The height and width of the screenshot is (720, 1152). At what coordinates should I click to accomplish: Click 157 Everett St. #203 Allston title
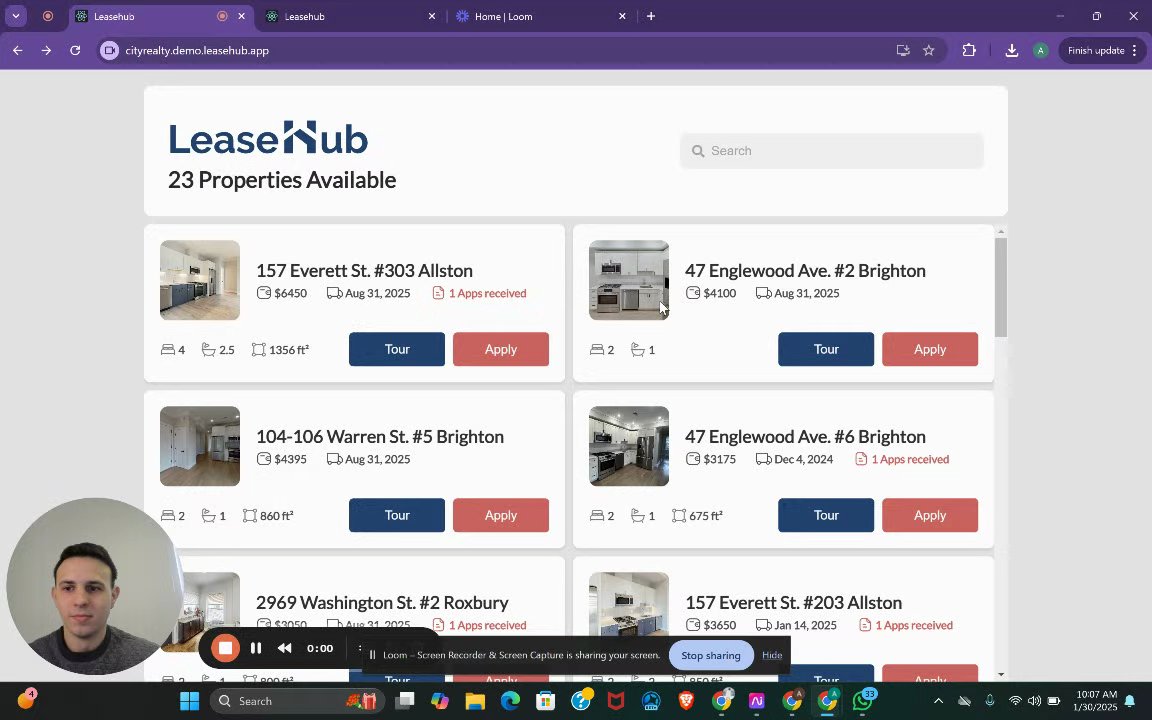tap(793, 602)
